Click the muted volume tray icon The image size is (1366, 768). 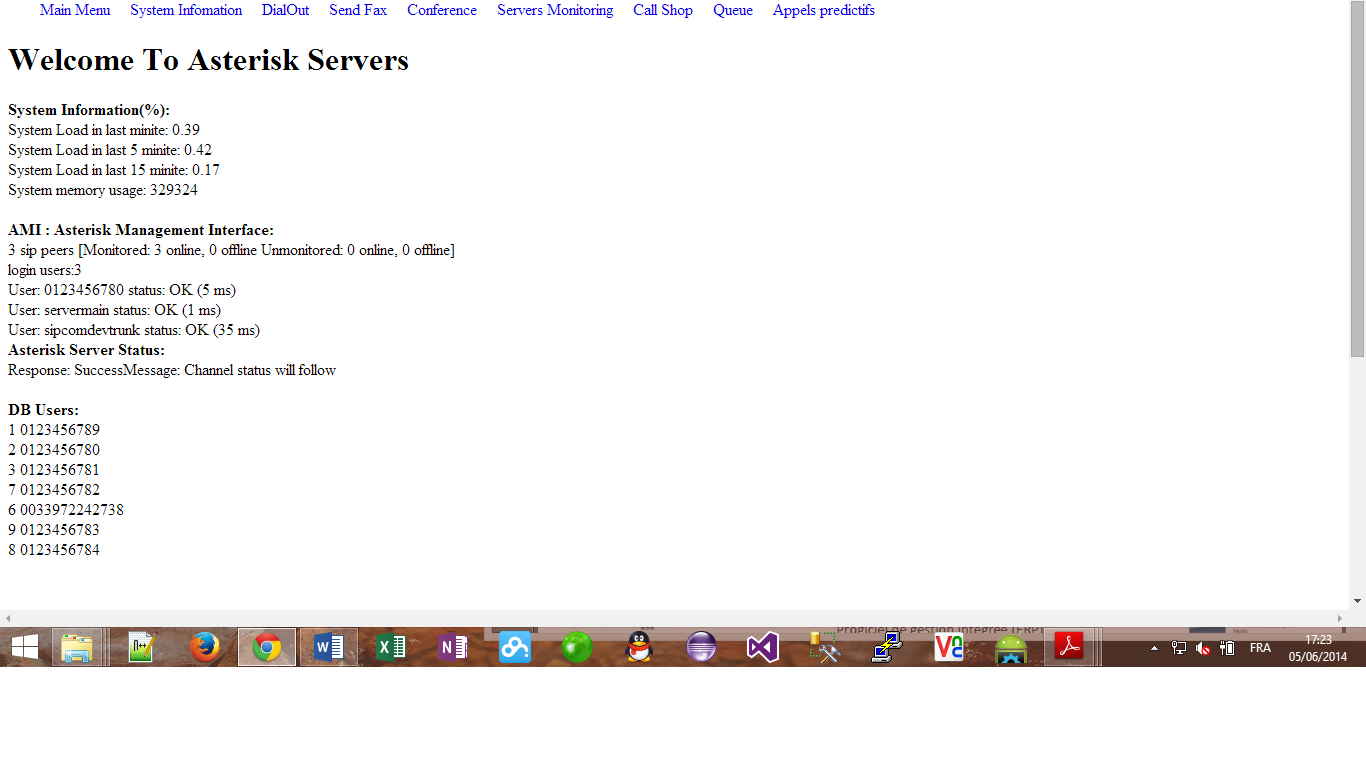1203,648
